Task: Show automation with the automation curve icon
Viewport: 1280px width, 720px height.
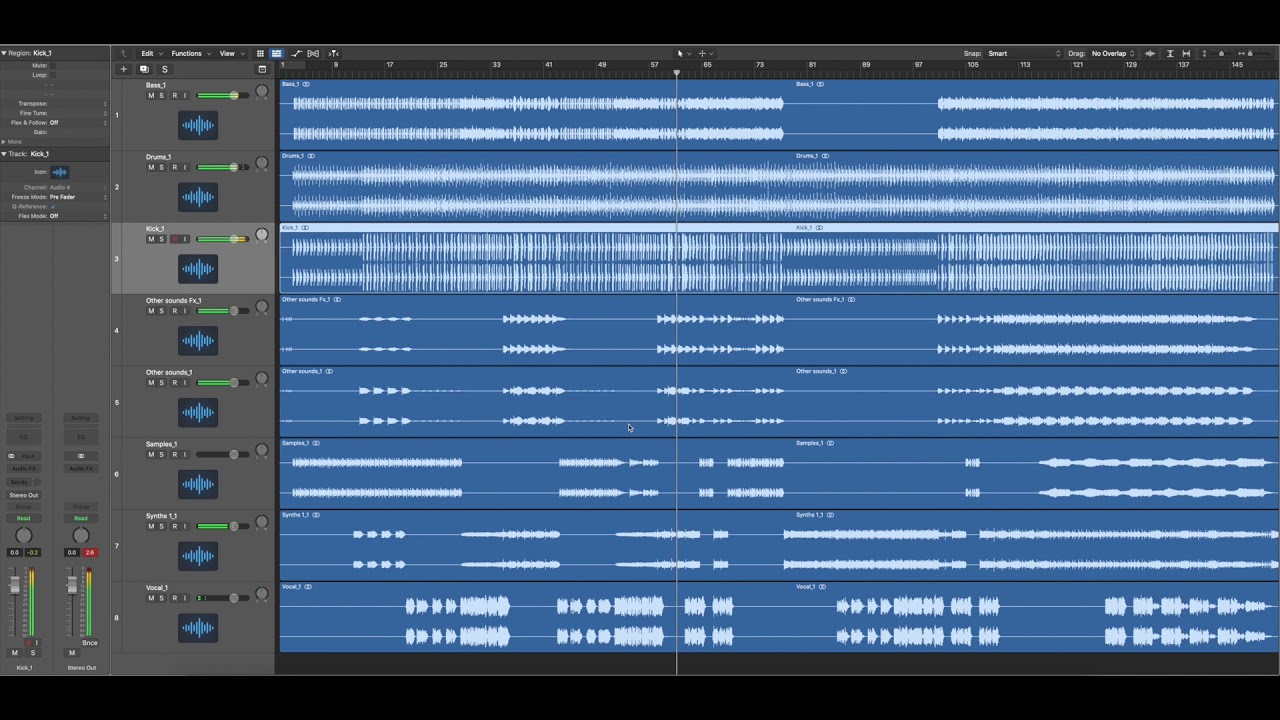Action: 296,53
